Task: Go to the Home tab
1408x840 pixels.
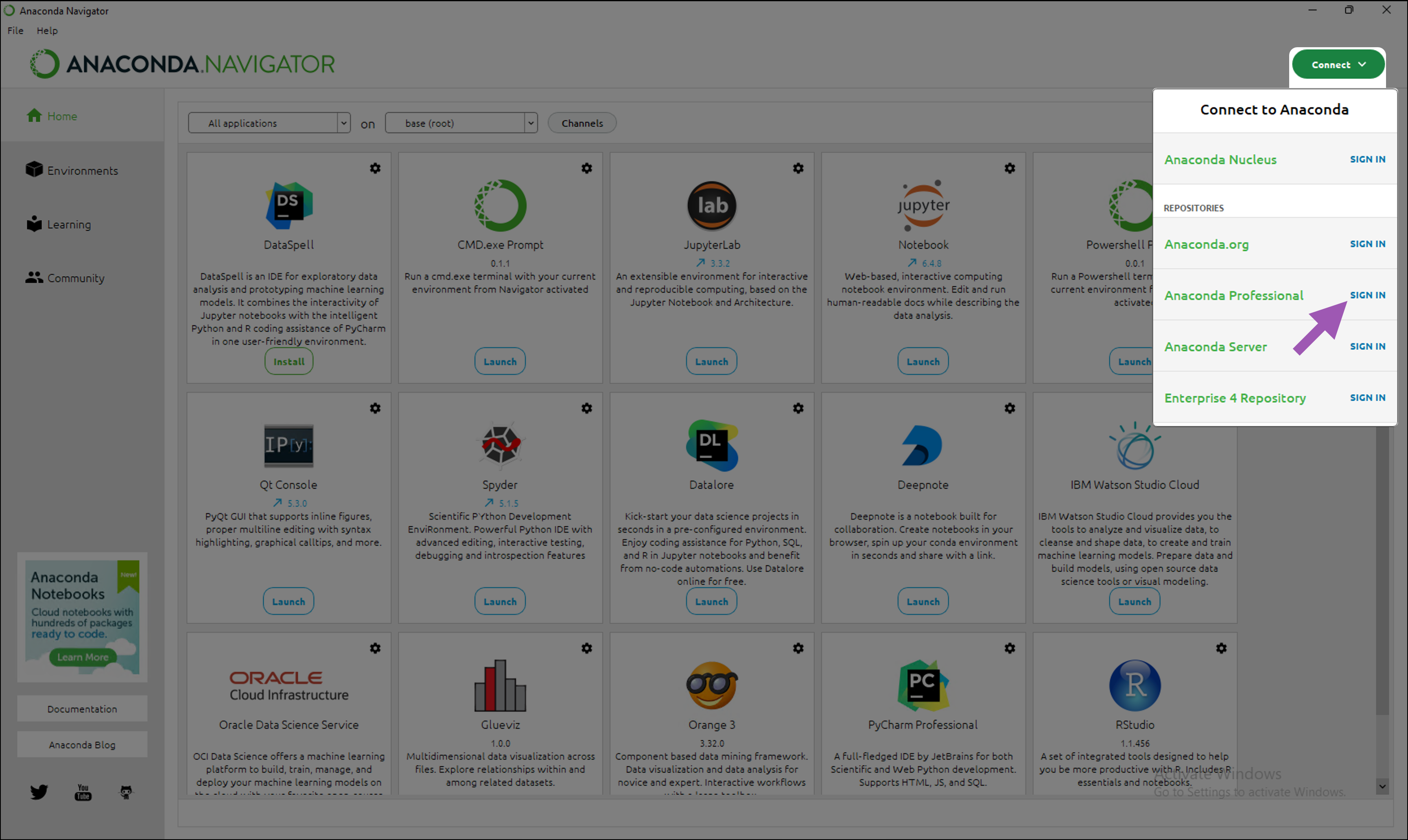Action: pos(82,116)
